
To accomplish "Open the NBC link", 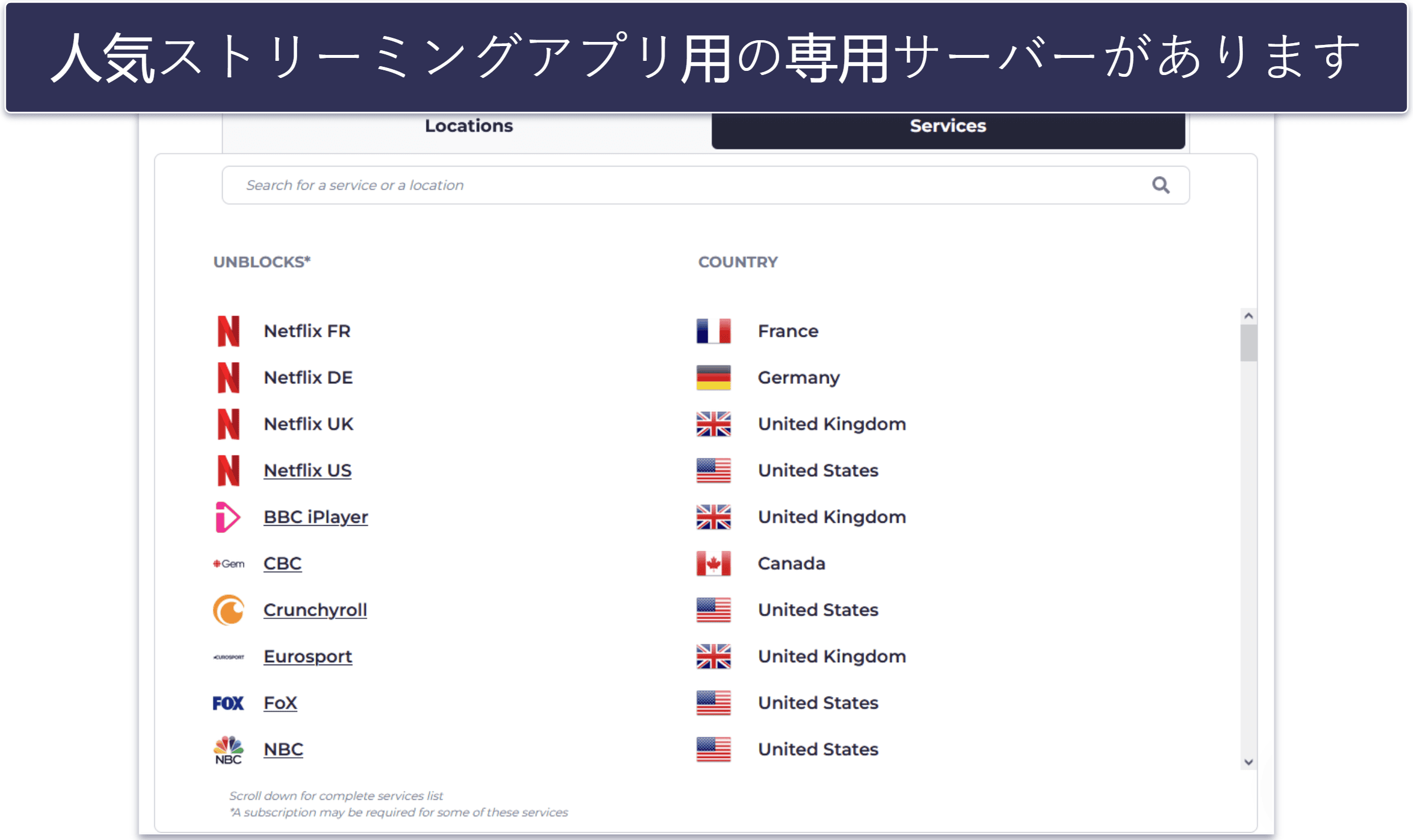I will pos(283,750).
